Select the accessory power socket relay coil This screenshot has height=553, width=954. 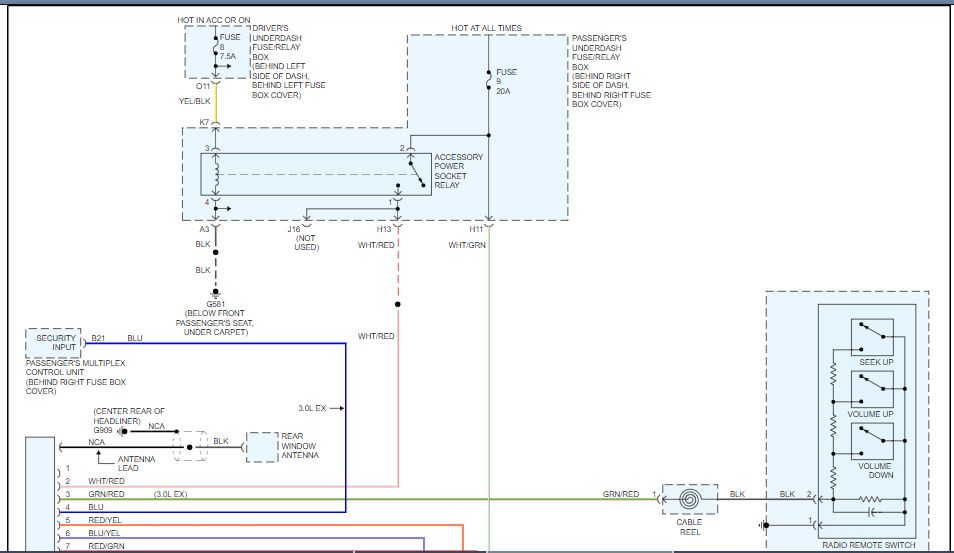tap(214, 175)
